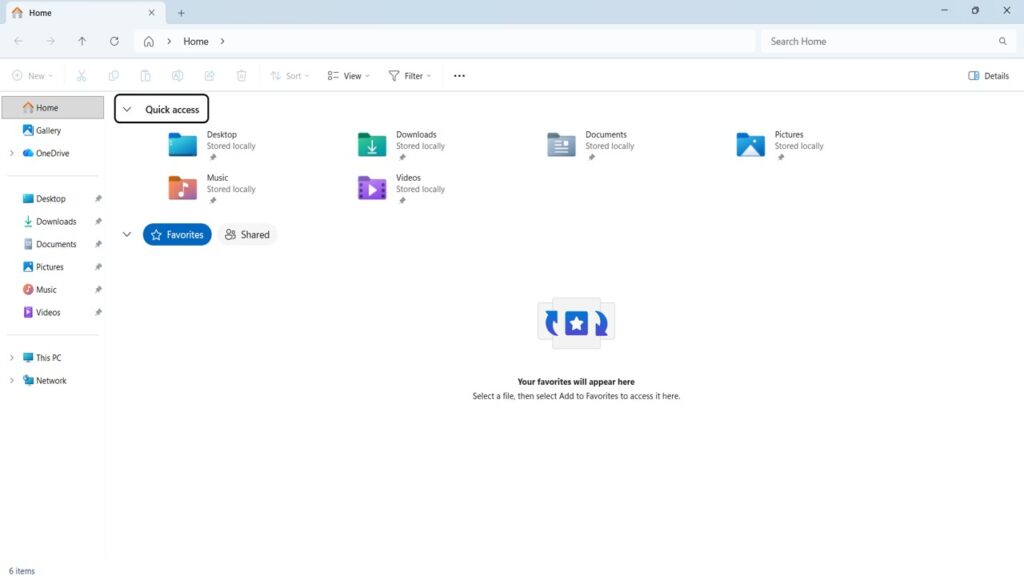Click the See more three-dots button
Screen dimensions: 1024x576
(459, 76)
